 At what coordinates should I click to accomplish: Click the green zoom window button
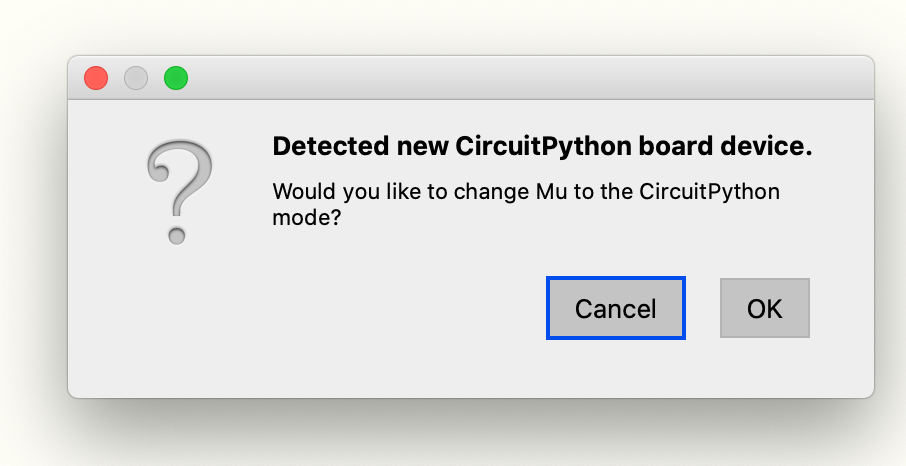point(176,78)
